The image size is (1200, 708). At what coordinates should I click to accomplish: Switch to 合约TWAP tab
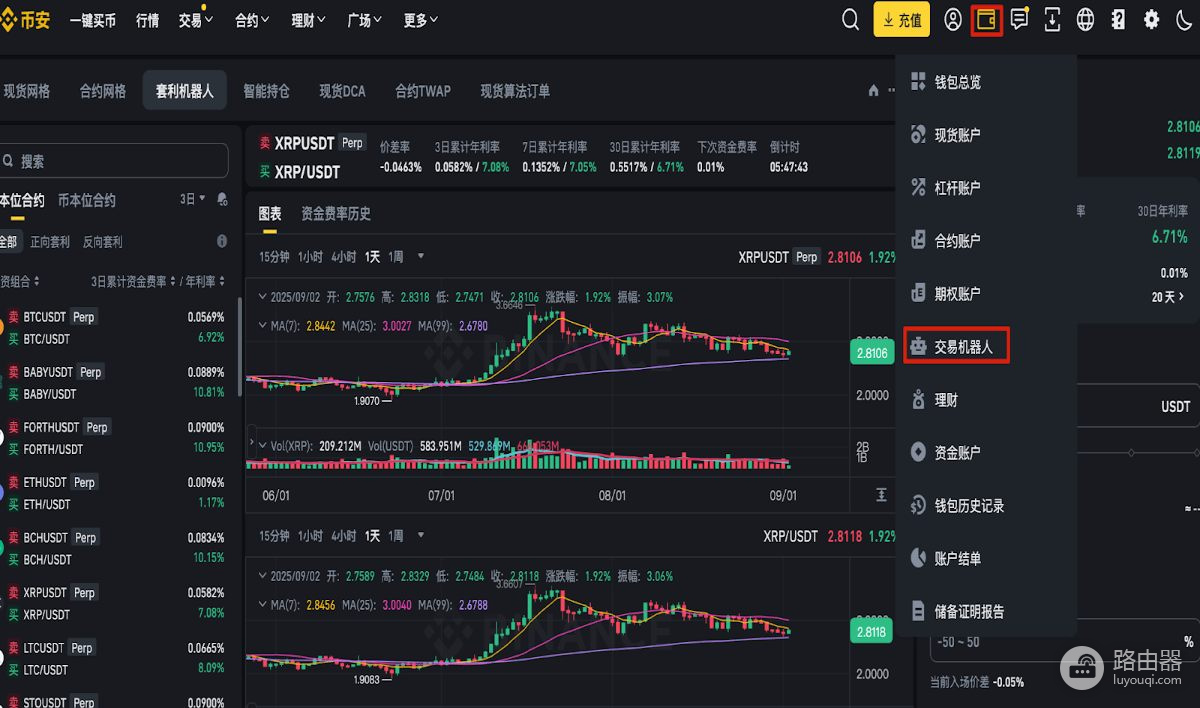(423, 91)
